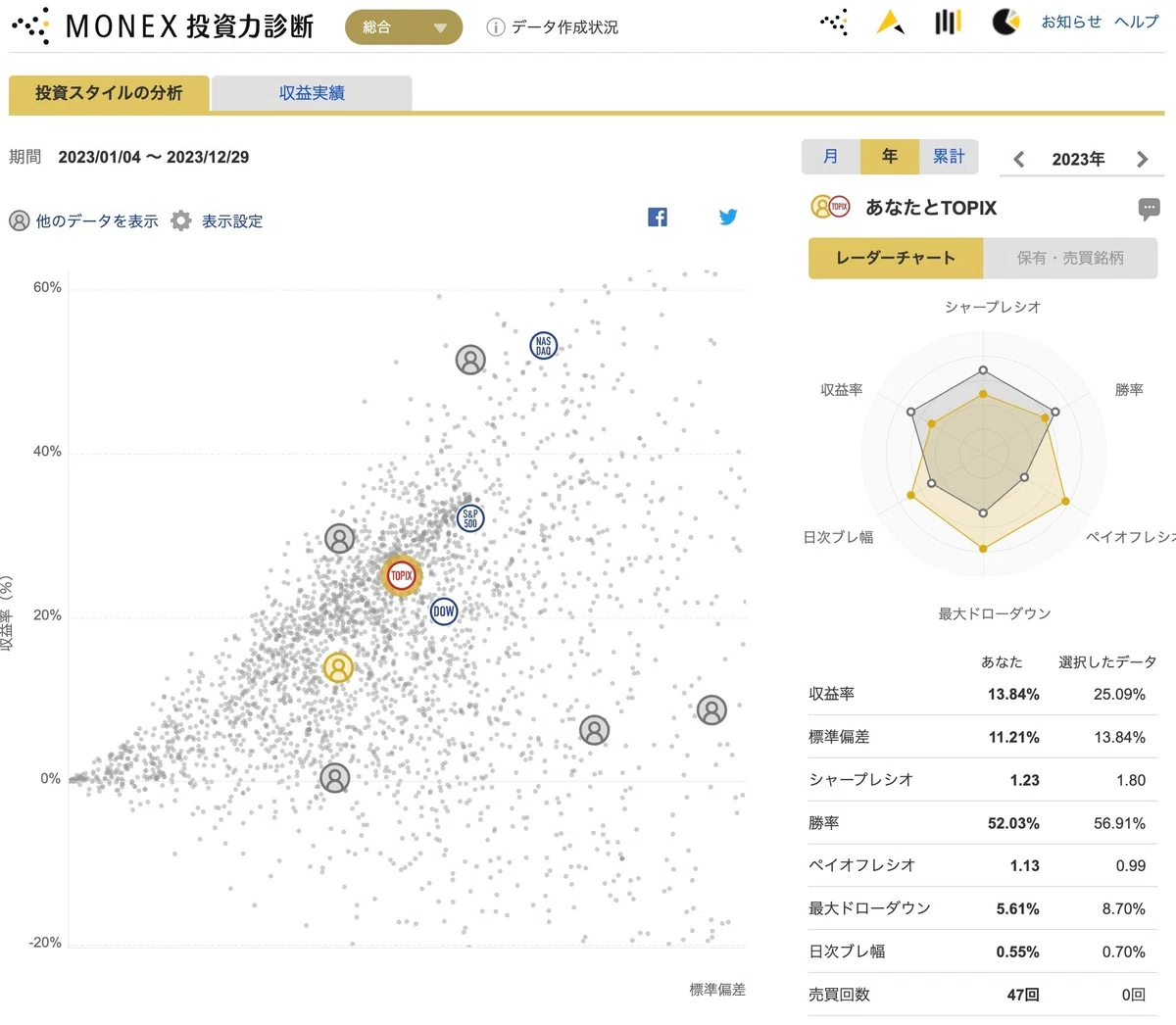Click the gray user marker at 0% return
The height and width of the screenshot is (1025, 1176).
tap(335, 778)
